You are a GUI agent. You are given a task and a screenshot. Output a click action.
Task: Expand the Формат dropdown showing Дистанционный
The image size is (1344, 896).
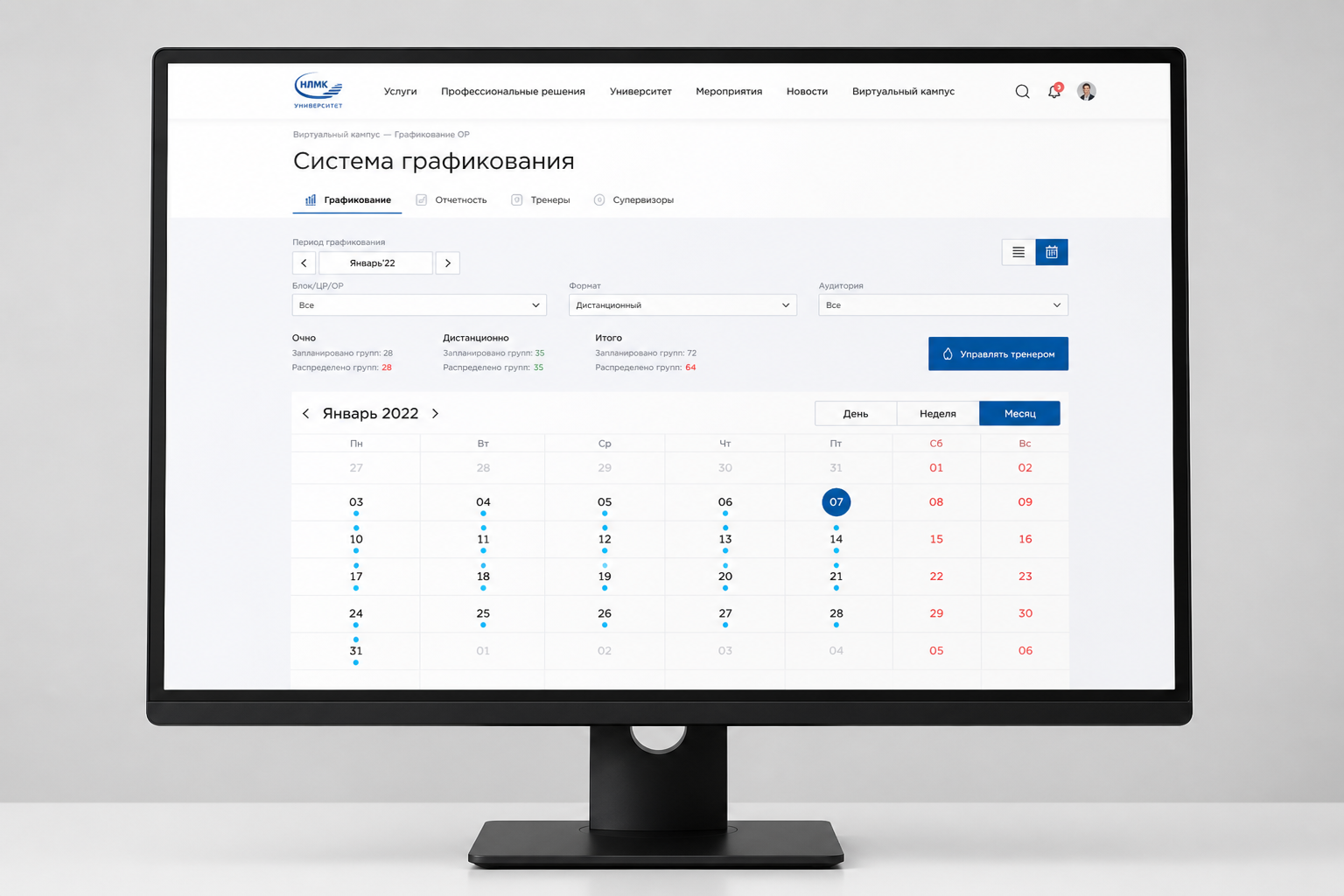[x=682, y=304]
